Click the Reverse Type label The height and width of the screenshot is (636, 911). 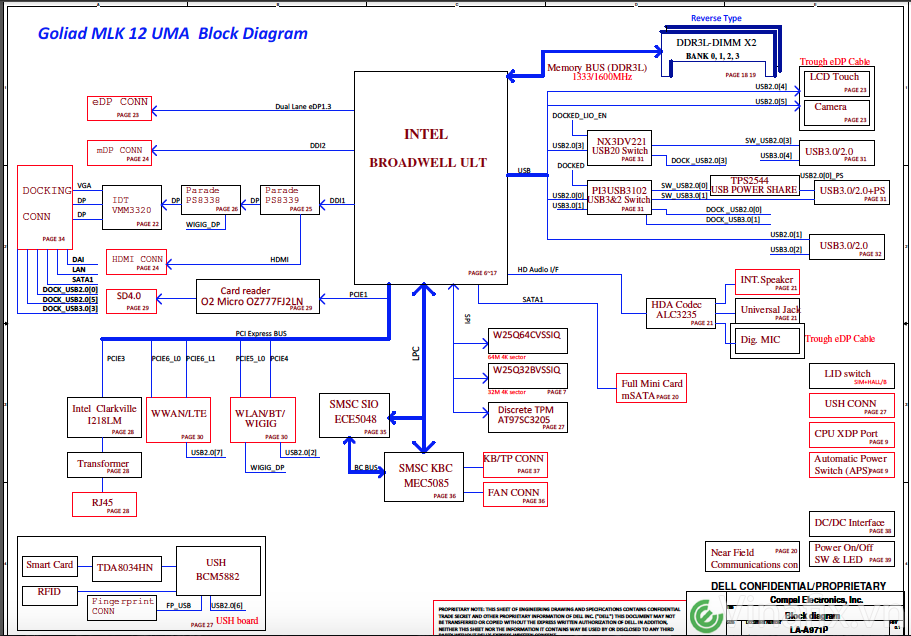point(716,18)
